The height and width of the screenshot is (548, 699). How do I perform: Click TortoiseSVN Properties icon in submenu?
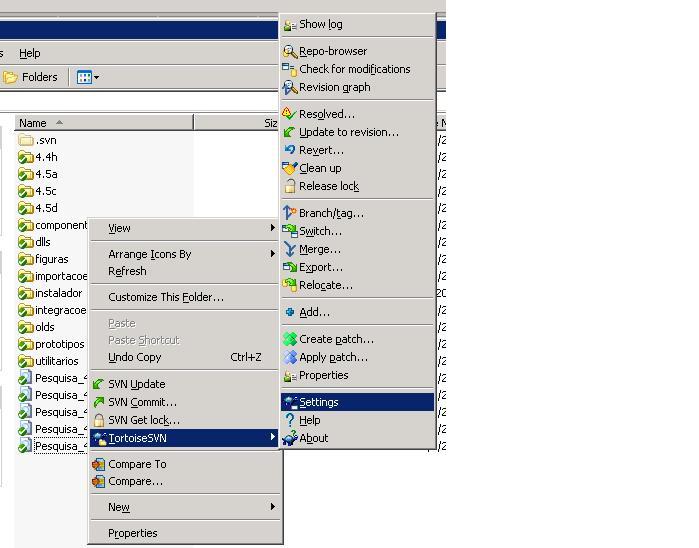(290, 376)
